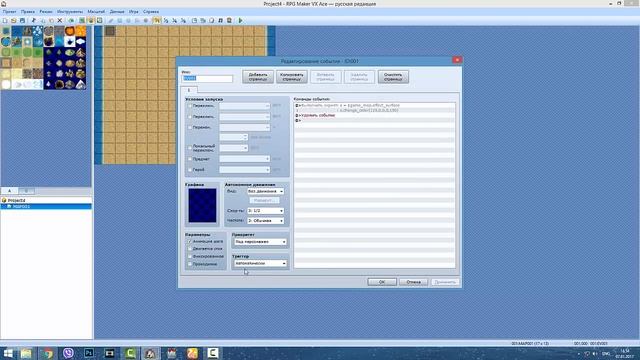Screen dimensions: 640x360
Task: Select the 1/2 zoom scale icon
Action: pyautogui.click(x=166, y=20)
